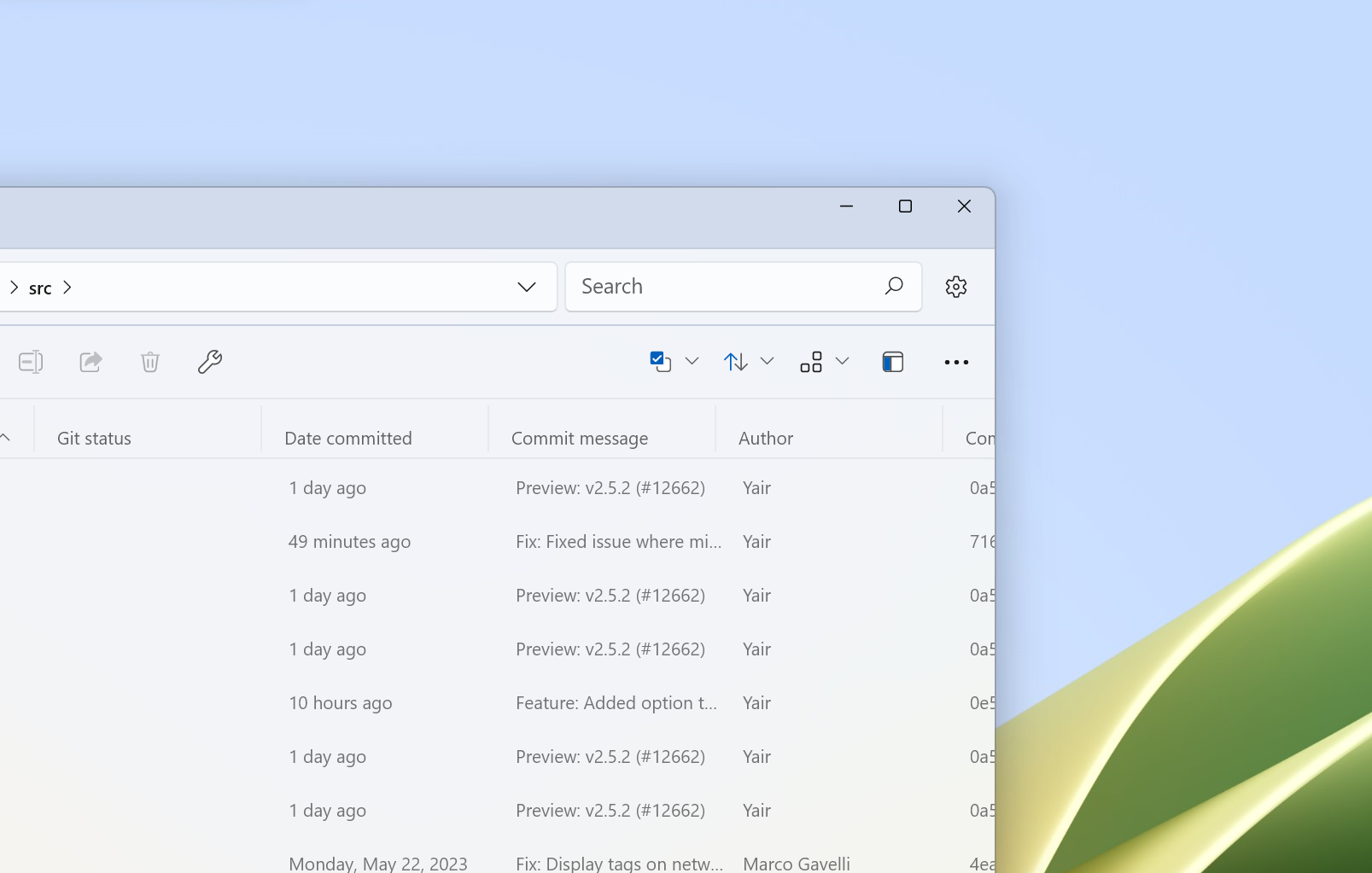Select the wrench tools icon
This screenshot has width=1372, height=873.
click(210, 362)
